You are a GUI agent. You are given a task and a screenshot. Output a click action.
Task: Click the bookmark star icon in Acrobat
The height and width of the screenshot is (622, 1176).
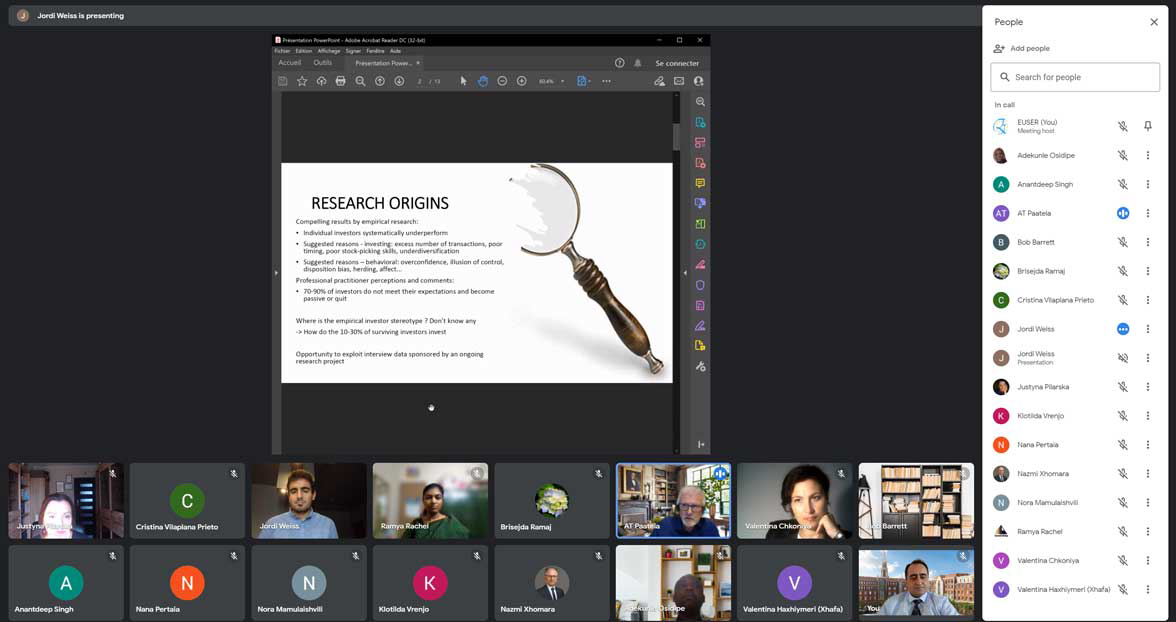(302, 81)
